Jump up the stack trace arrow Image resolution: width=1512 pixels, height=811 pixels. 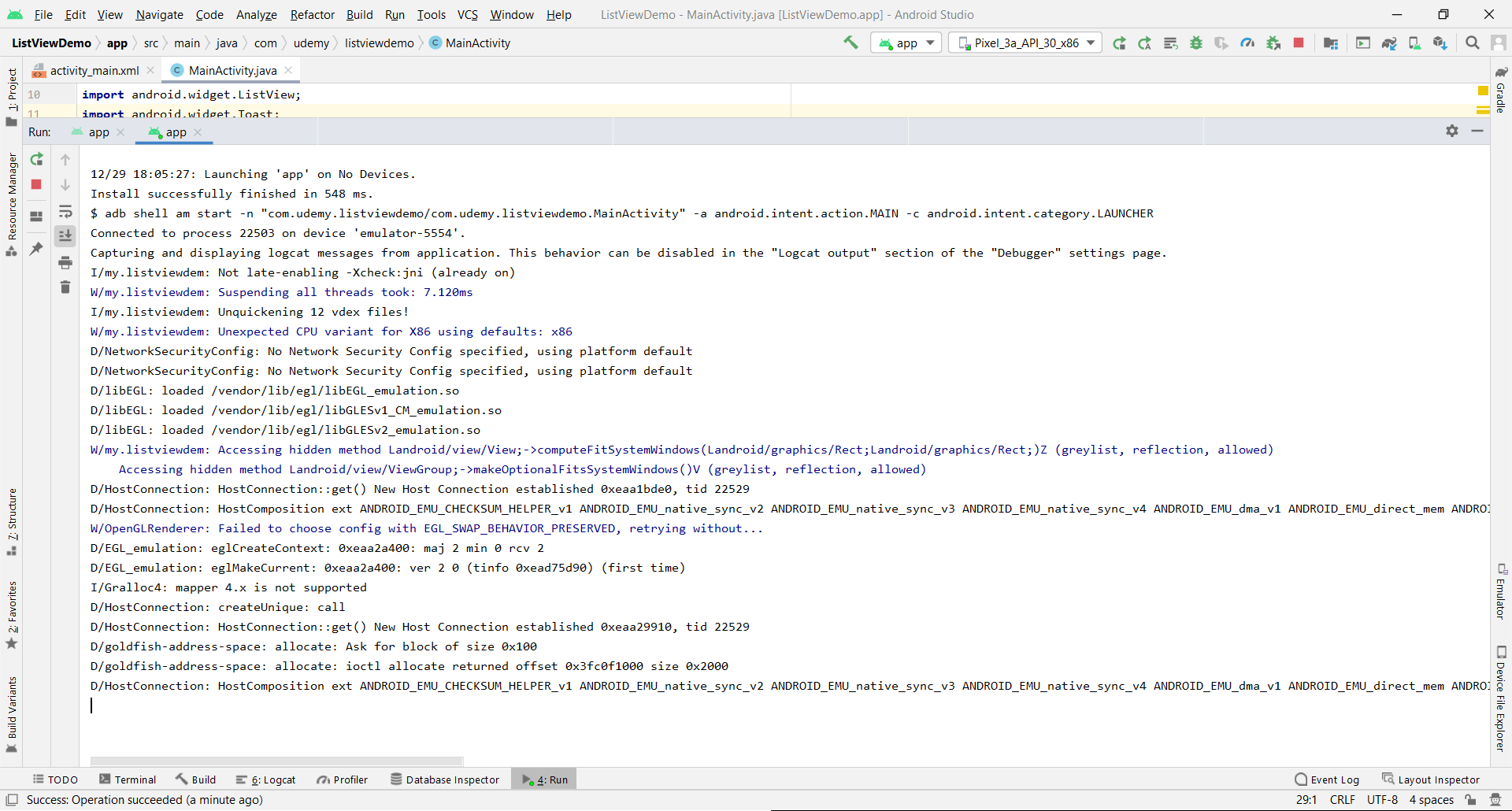[x=65, y=160]
